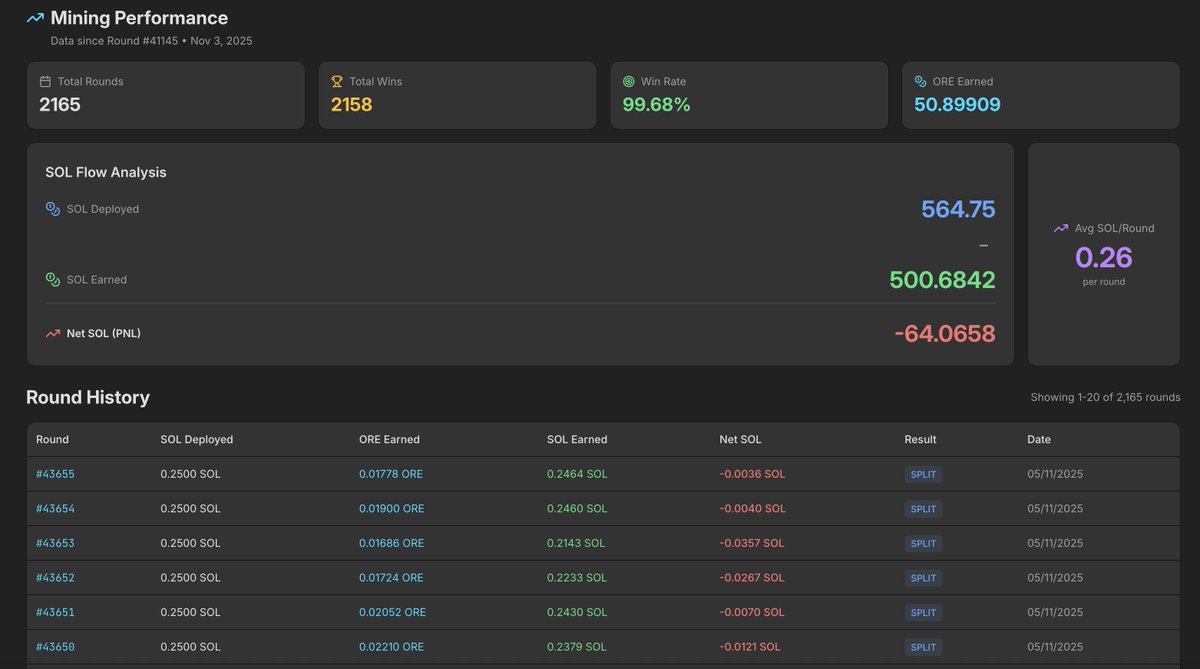Click the -0.0070 SOL net cell
1200x669 pixels.
(752, 612)
